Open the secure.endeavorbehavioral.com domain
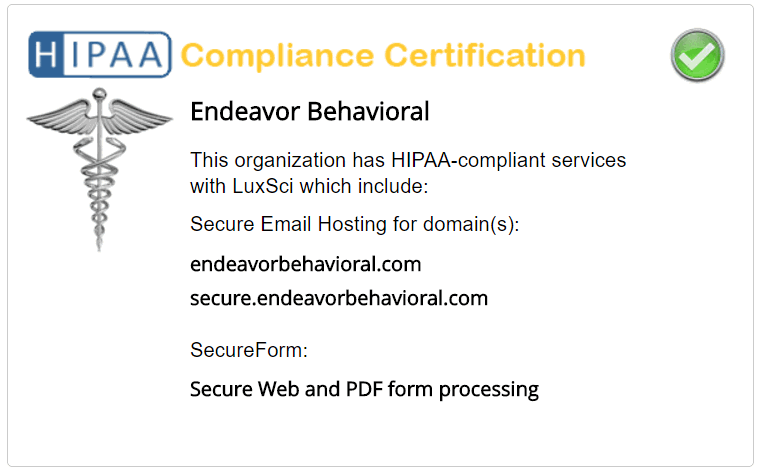The height and width of the screenshot is (474, 760). click(x=339, y=298)
